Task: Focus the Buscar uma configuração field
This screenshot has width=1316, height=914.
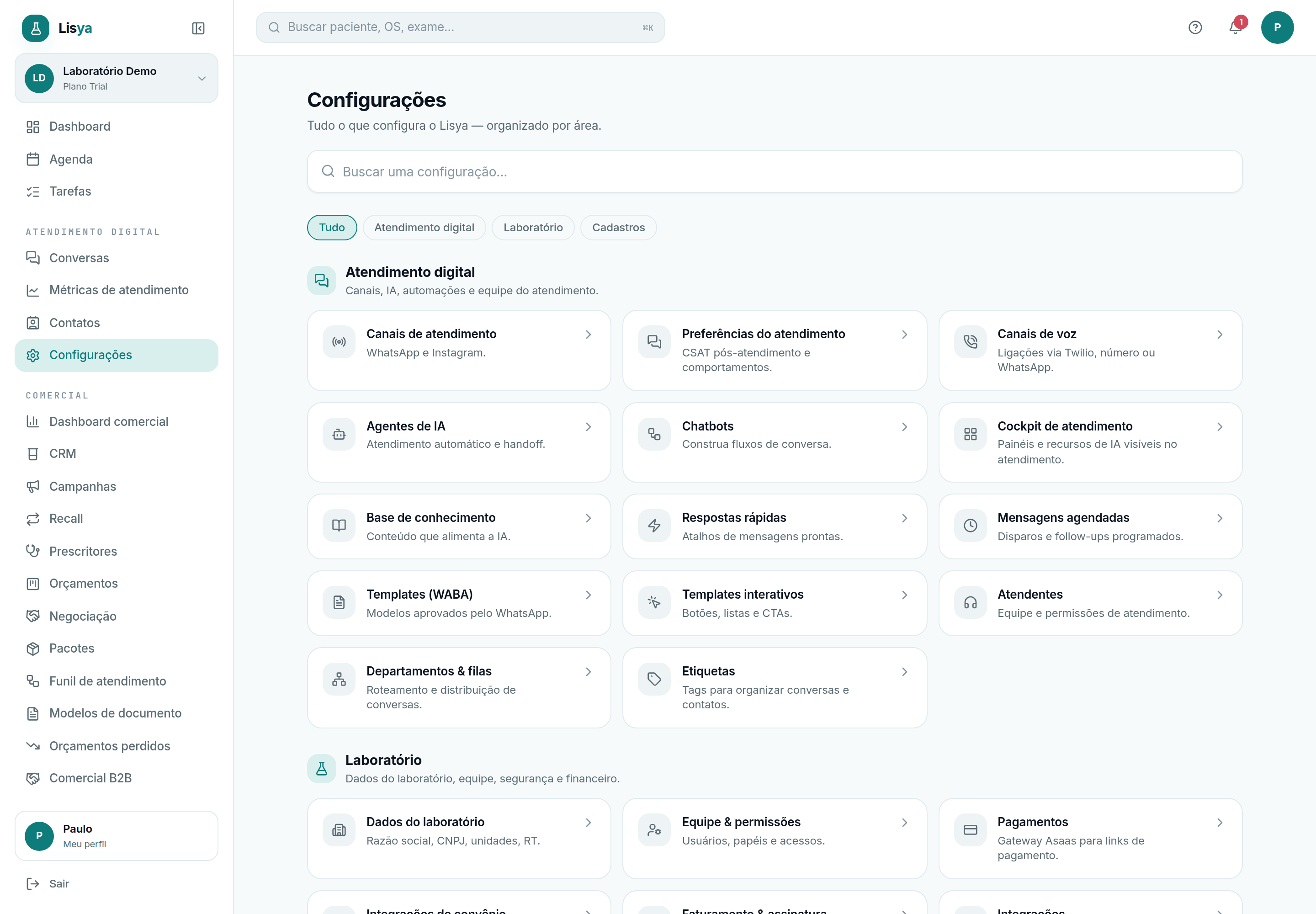Action: (774, 172)
